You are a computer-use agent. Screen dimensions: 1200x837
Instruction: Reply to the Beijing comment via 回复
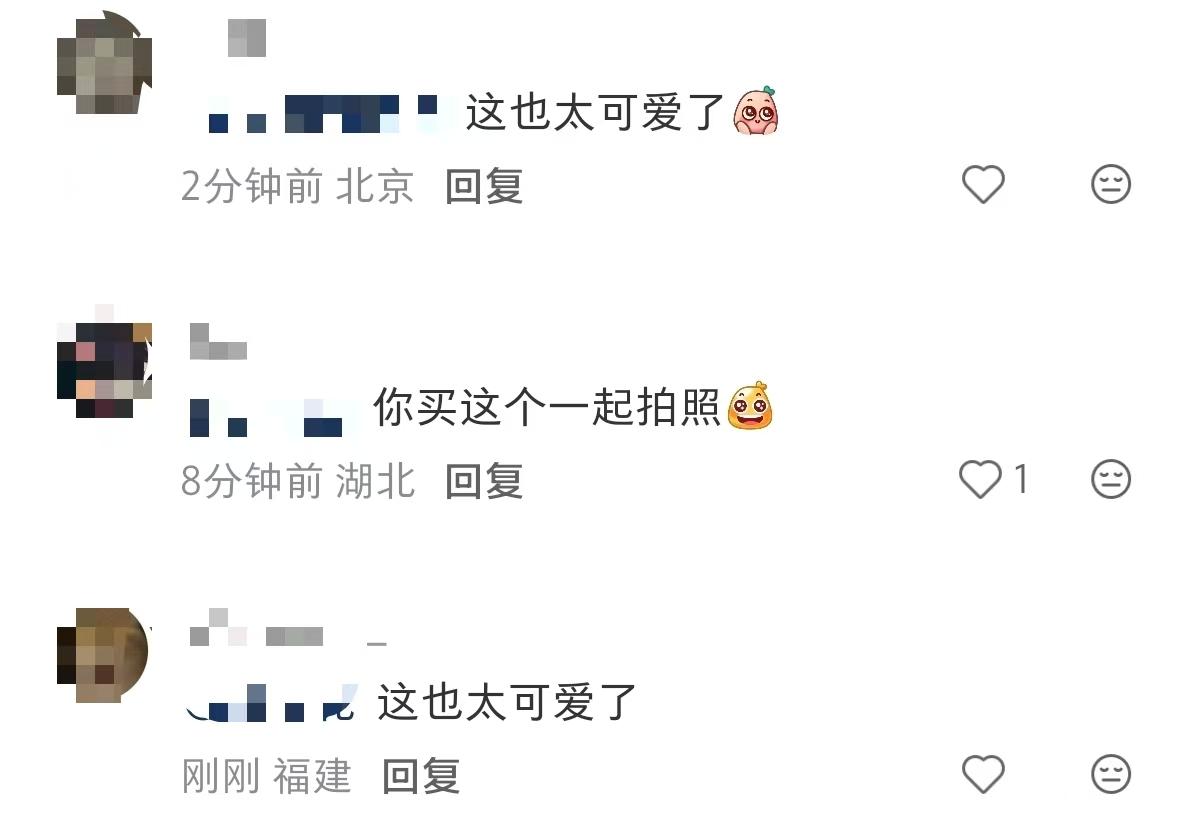(484, 186)
